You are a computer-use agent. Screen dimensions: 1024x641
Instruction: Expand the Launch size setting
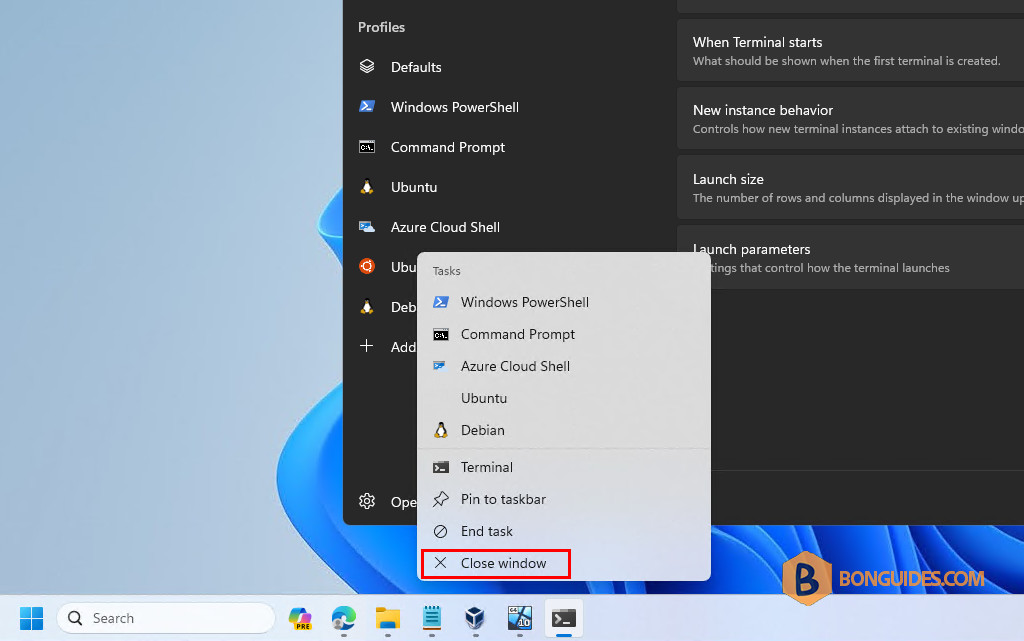850,187
